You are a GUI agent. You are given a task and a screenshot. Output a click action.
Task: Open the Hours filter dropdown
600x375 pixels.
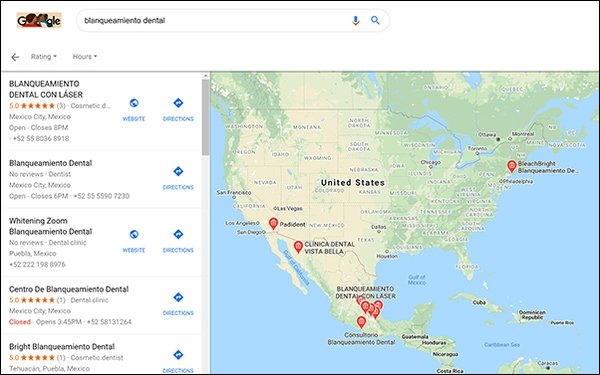click(85, 57)
